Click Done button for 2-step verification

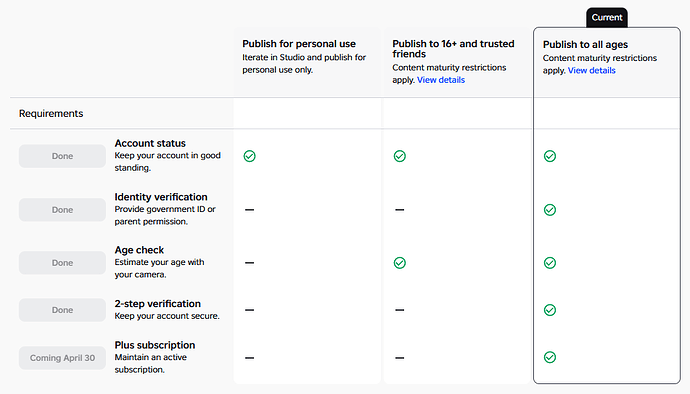[x=62, y=310]
